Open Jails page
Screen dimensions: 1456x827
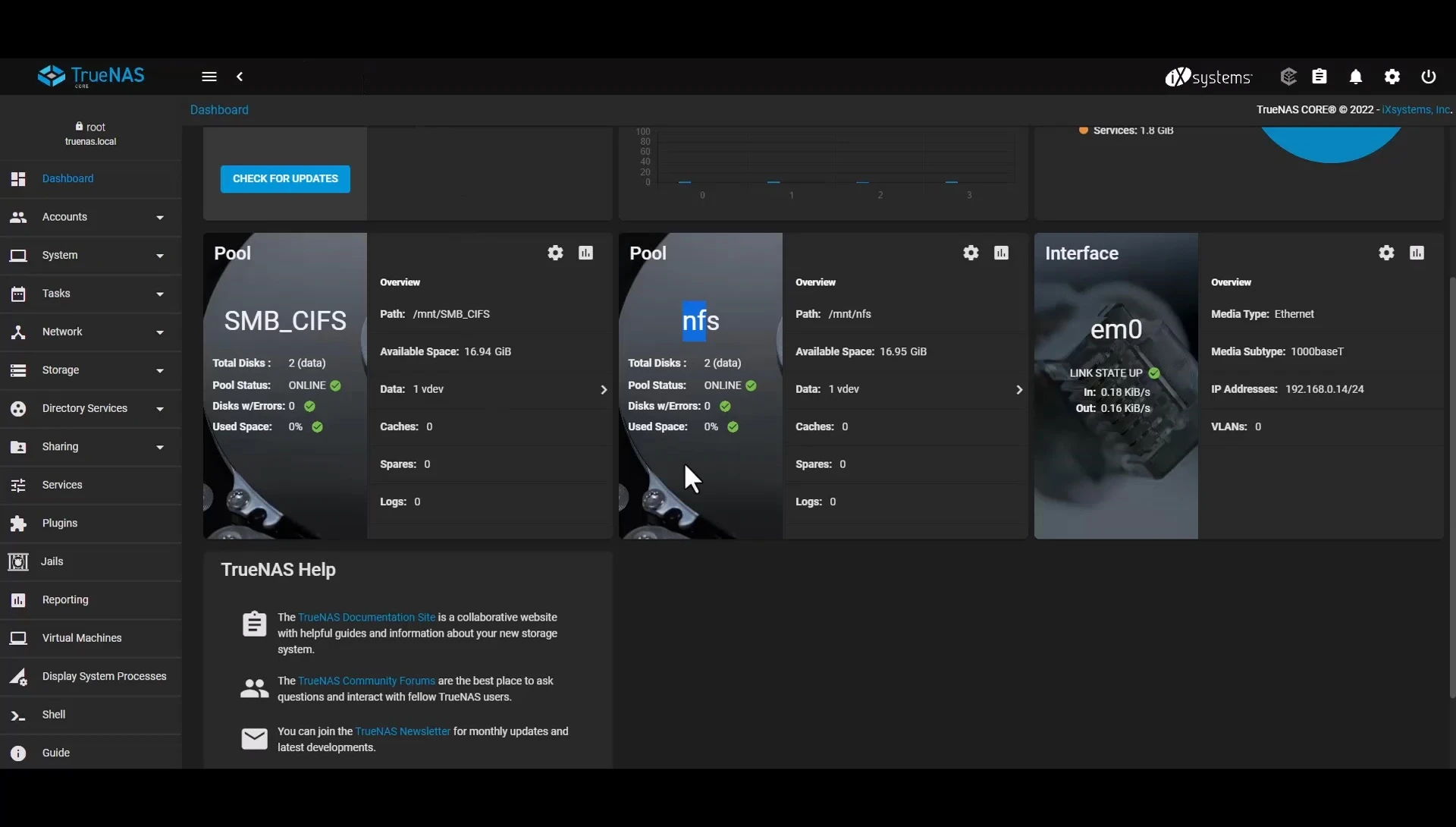click(x=91, y=561)
